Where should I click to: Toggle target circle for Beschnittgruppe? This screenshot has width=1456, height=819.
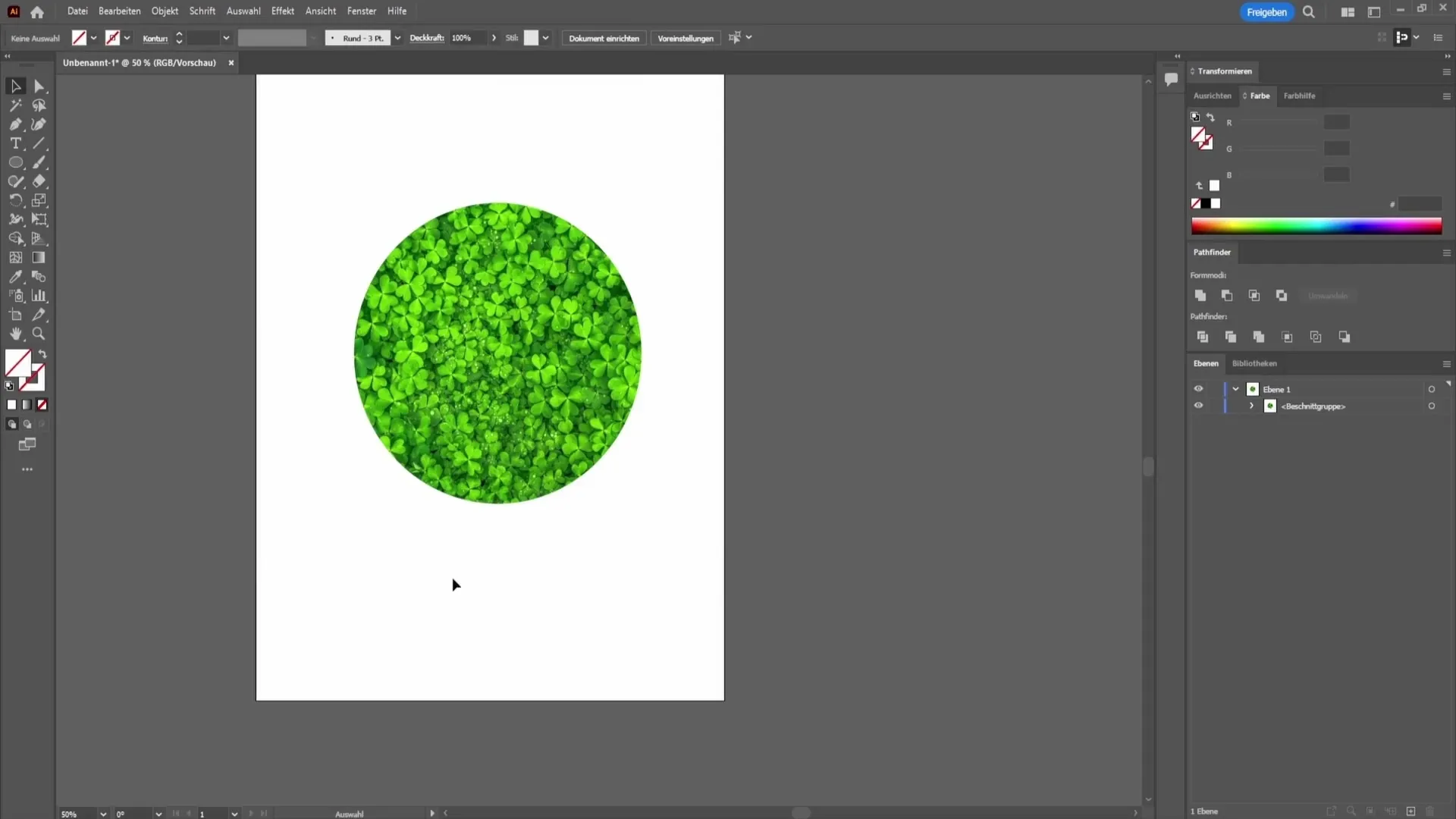pyautogui.click(x=1432, y=406)
